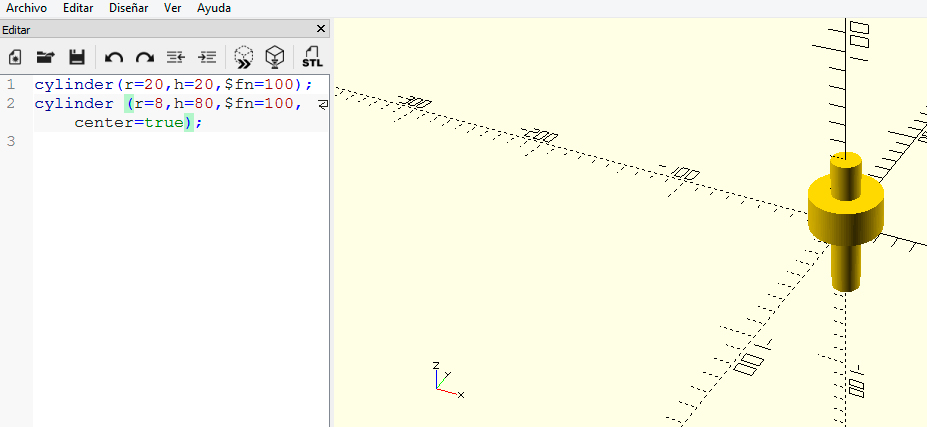Redo the last undone edit

click(x=145, y=57)
